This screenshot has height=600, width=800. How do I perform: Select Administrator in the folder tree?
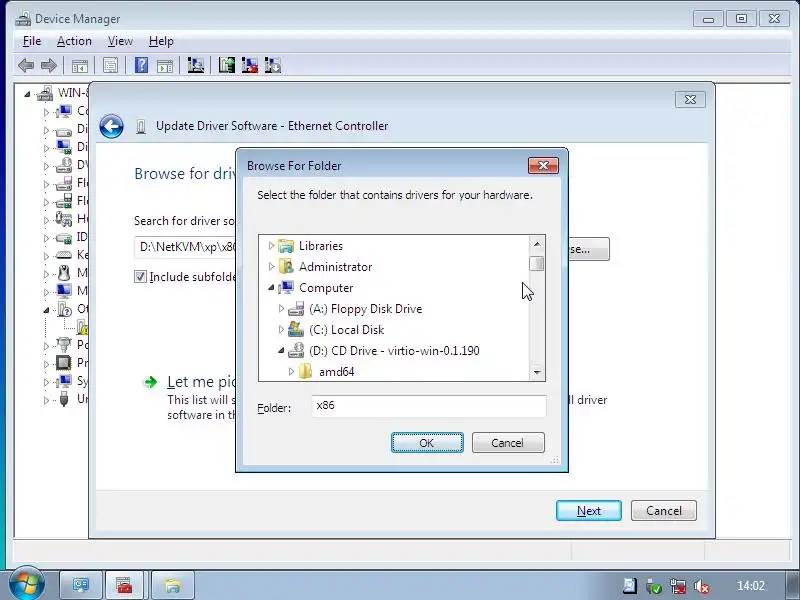[x=335, y=267]
